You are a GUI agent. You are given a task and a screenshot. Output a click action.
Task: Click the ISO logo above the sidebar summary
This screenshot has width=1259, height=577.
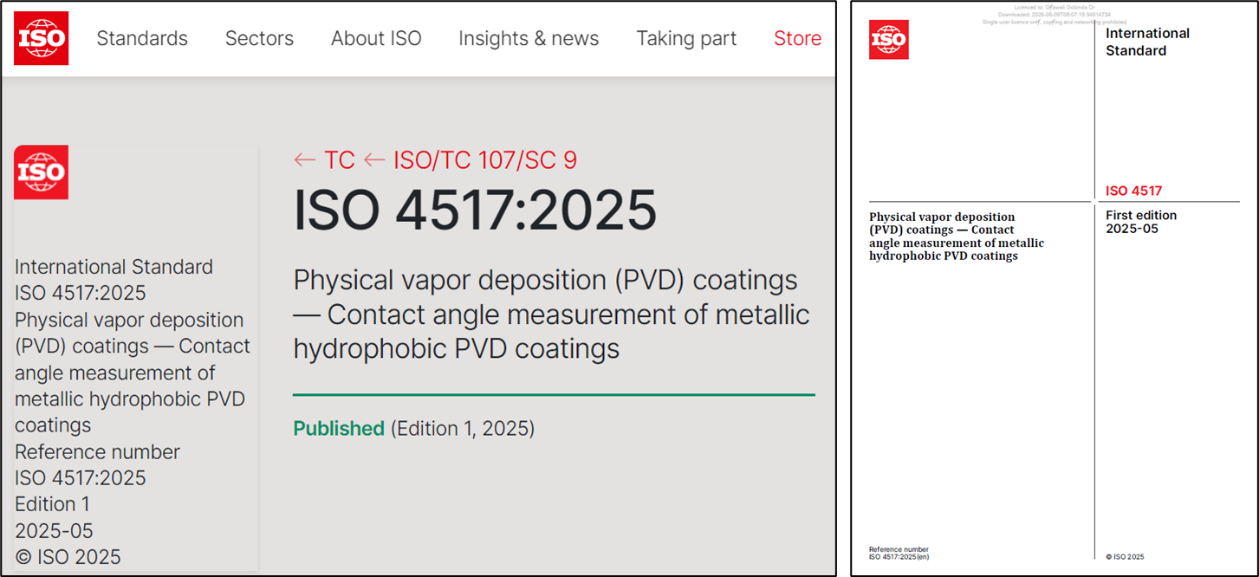41,172
